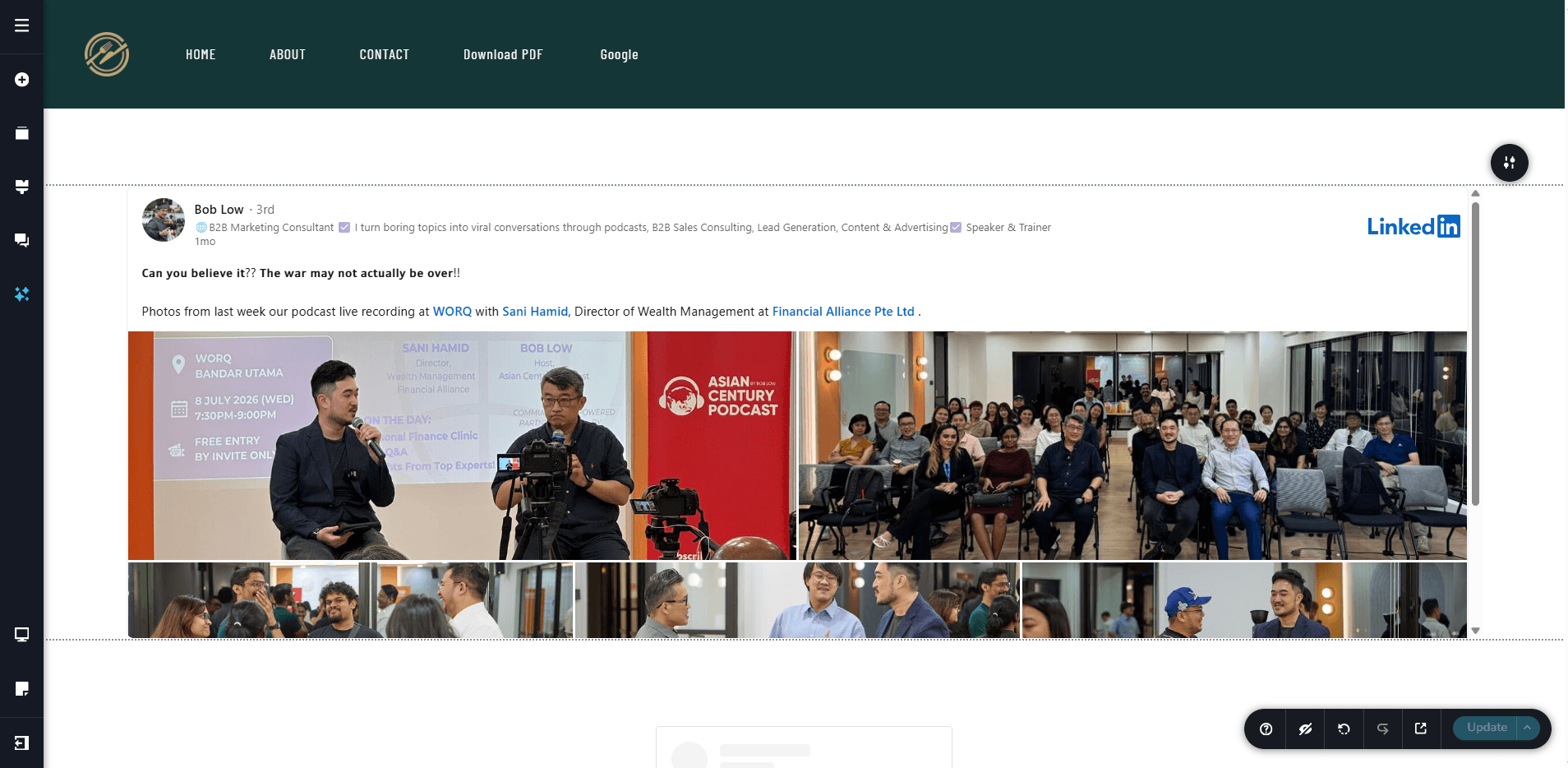Open the seated audience group photo
Screen dimensions: 1568x768
pyautogui.click(x=1132, y=446)
